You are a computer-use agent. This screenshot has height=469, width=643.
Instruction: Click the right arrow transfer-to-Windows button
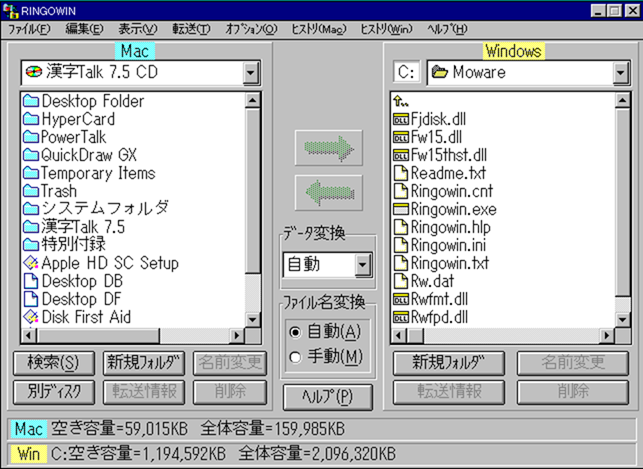[x=327, y=150]
